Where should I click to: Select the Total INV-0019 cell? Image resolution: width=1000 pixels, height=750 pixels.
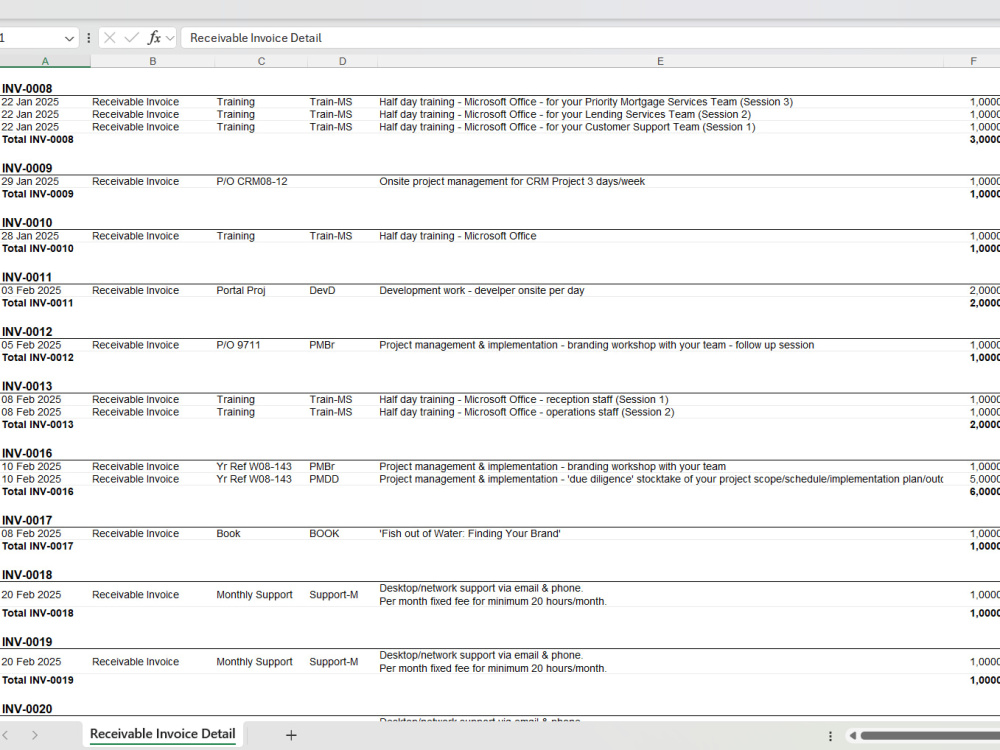tap(38, 680)
